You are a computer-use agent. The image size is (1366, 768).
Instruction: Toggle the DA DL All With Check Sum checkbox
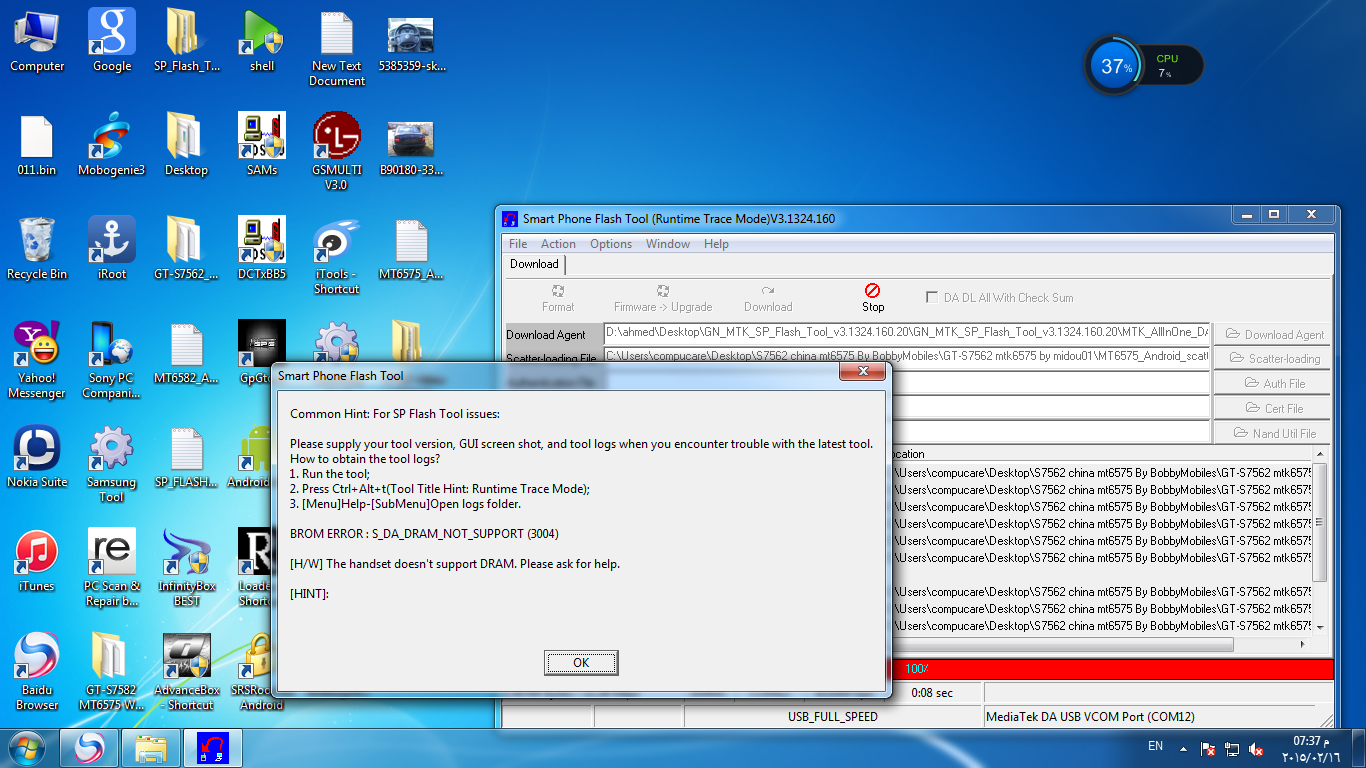[932, 298]
